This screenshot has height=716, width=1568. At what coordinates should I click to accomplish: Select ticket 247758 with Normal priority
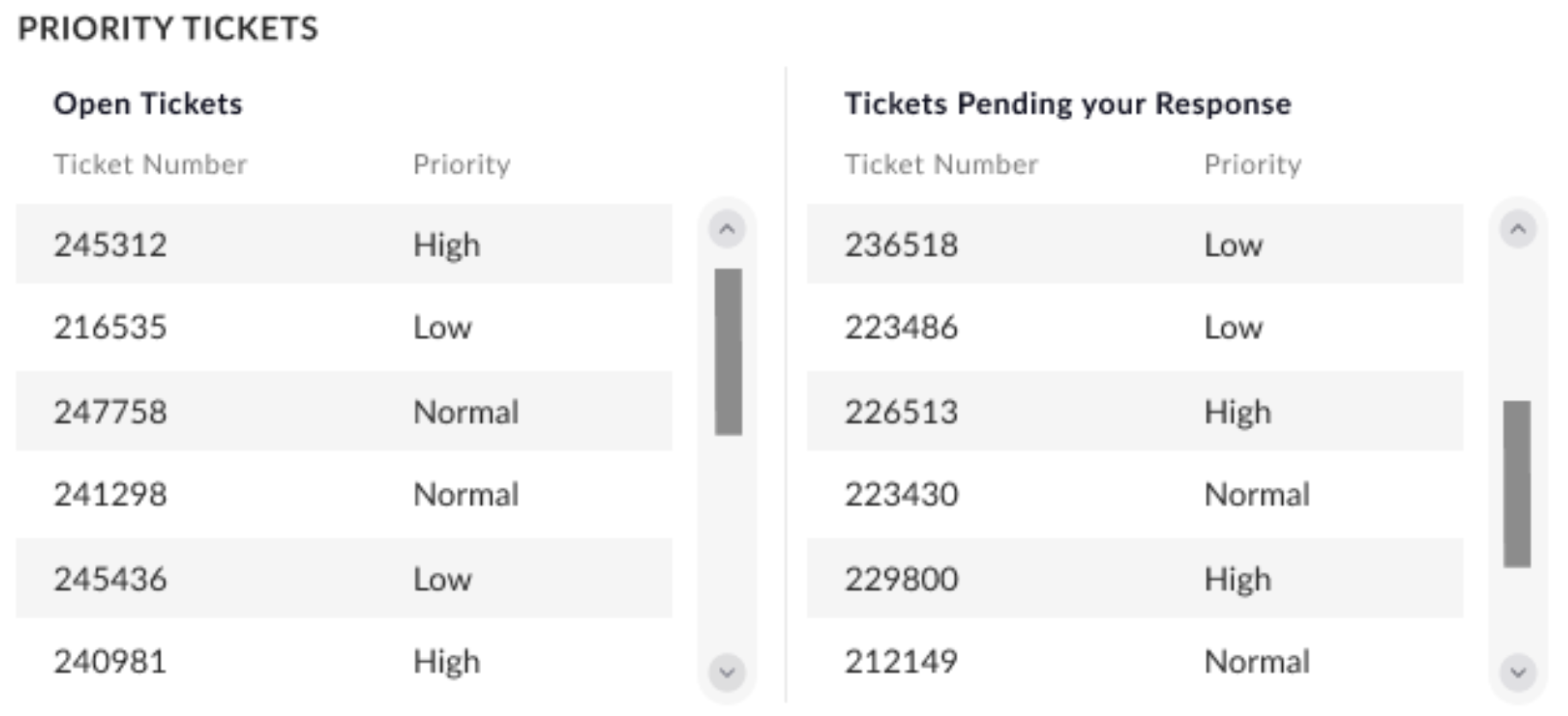click(110, 412)
